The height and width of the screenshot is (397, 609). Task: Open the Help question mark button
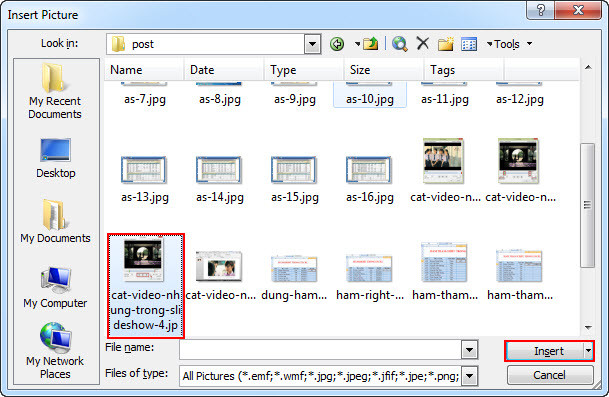[541, 10]
